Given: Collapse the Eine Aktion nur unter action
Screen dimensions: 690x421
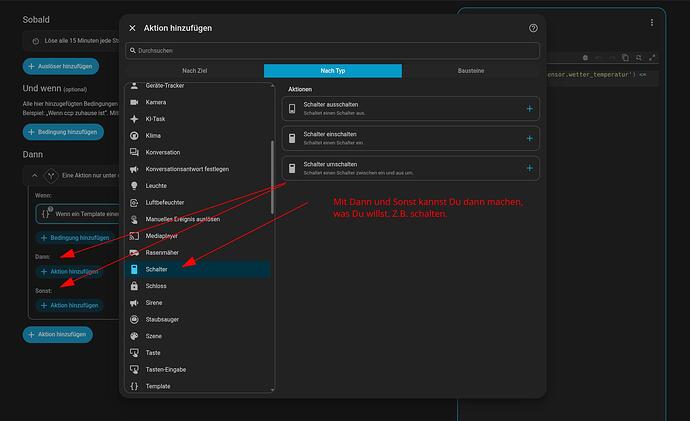Looking at the screenshot, I should (35, 176).
